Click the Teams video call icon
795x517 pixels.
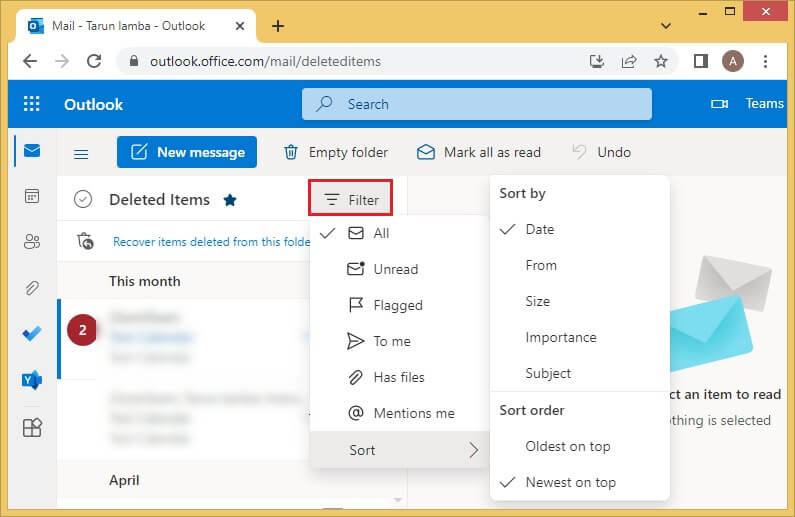point(719,104)
